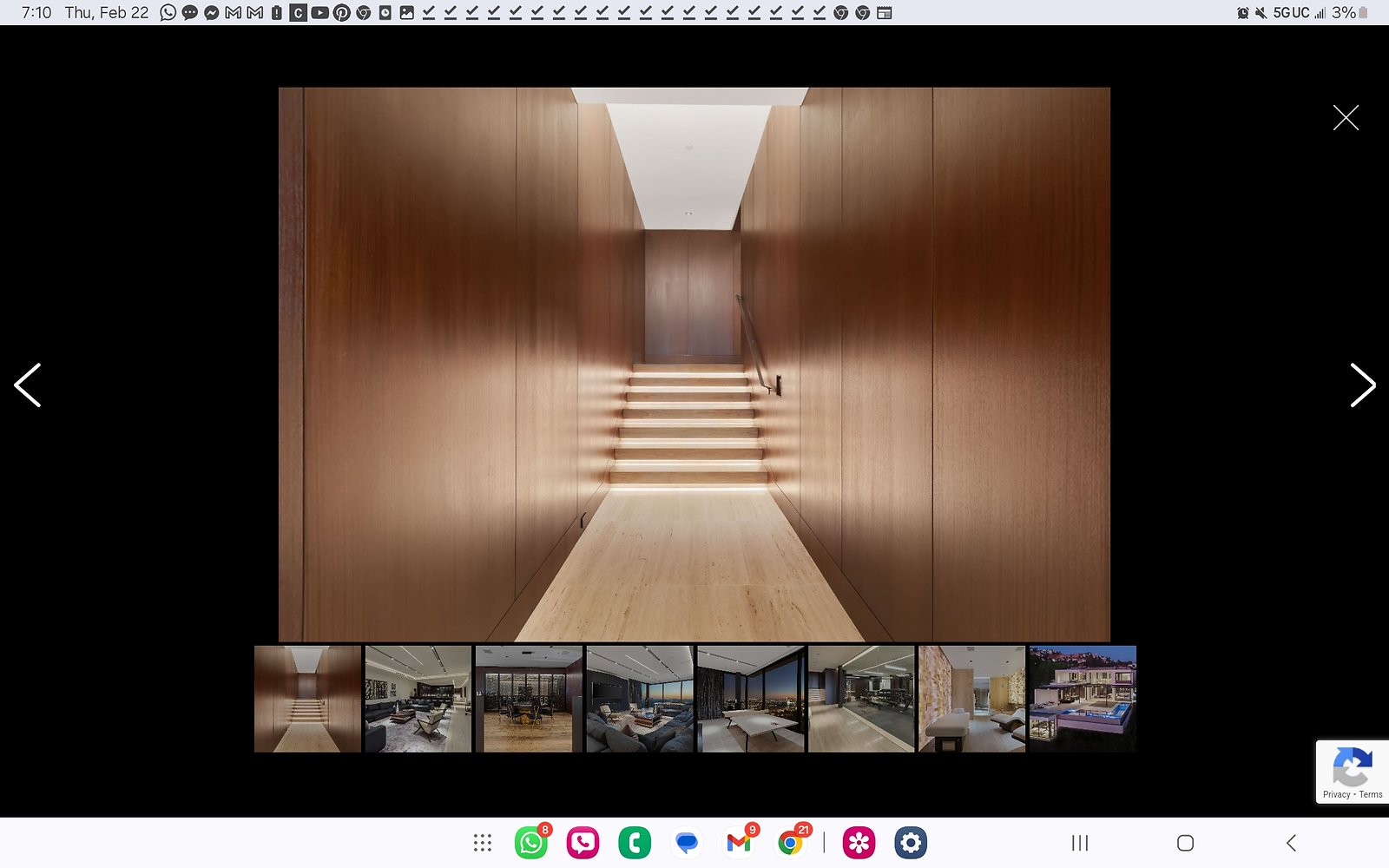Screen dimensions: 1389x868
Task: Tap the Back navigation button
Action: coord(1291,843)
